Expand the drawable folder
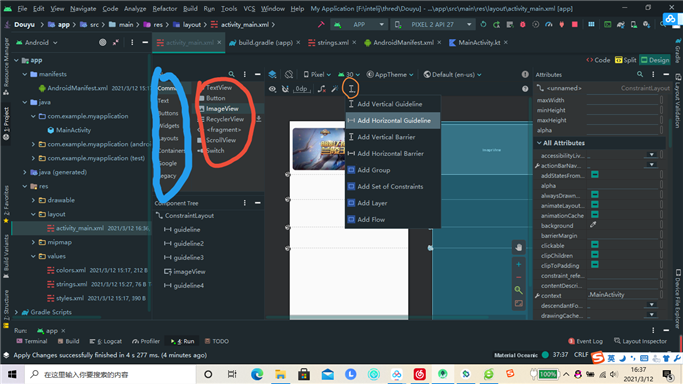 [x=33, y=200]
